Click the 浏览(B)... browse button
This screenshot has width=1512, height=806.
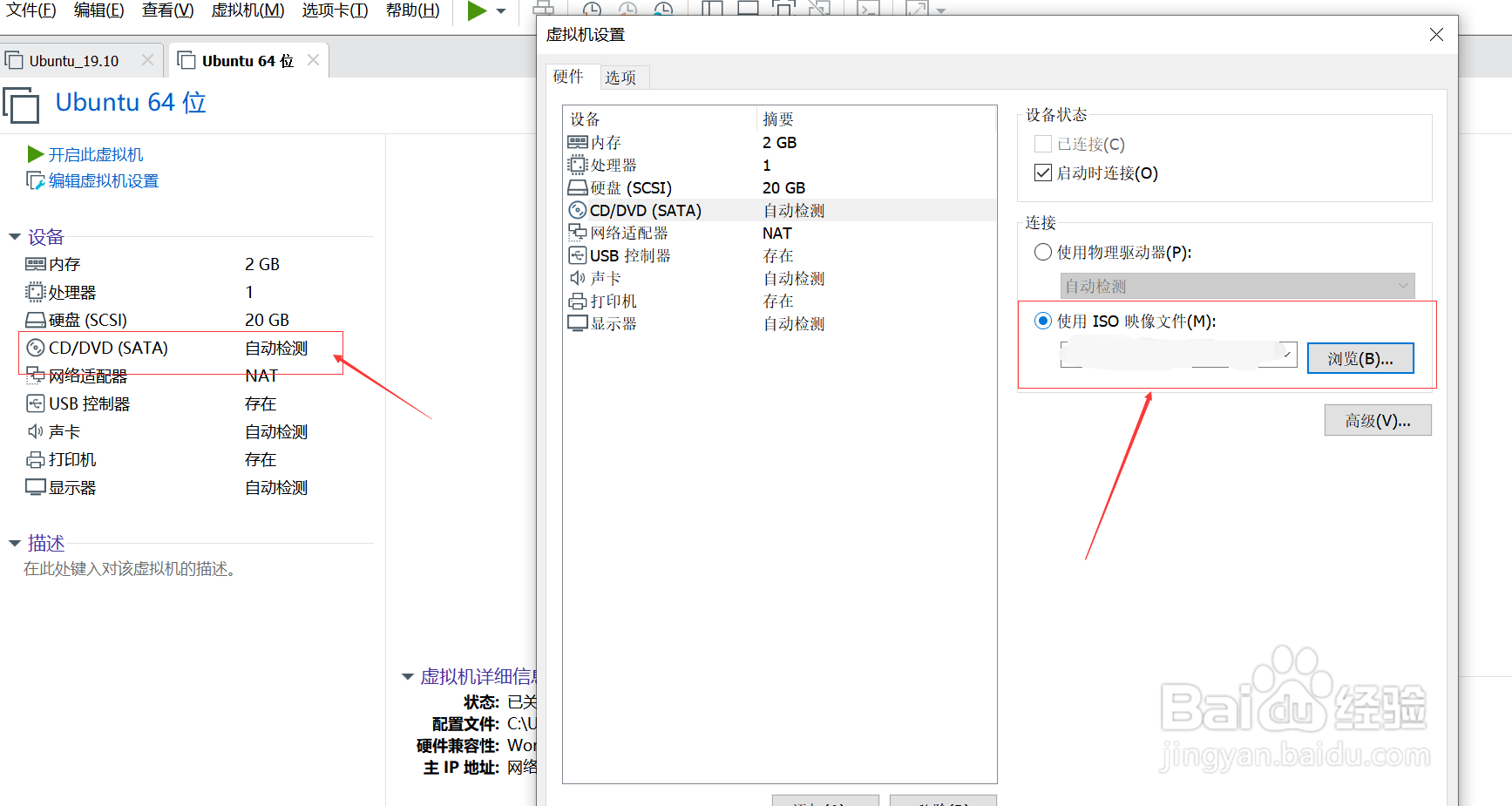pyautogui.click(x=1360, y=358)
